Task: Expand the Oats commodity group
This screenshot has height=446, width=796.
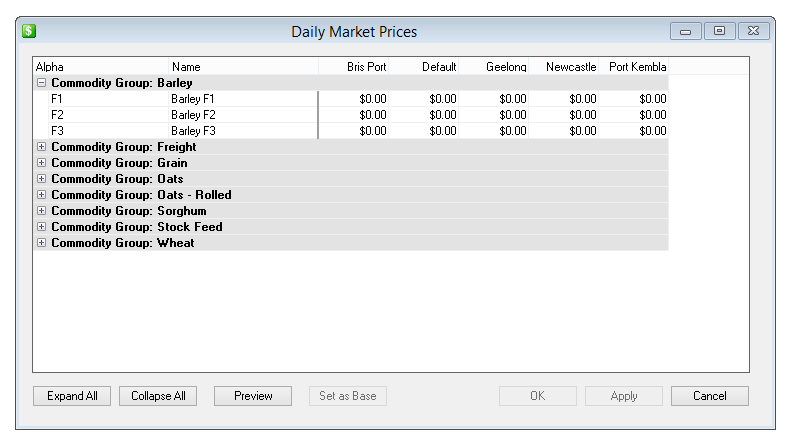Action: pyautogui.click(x=41, y=179)
